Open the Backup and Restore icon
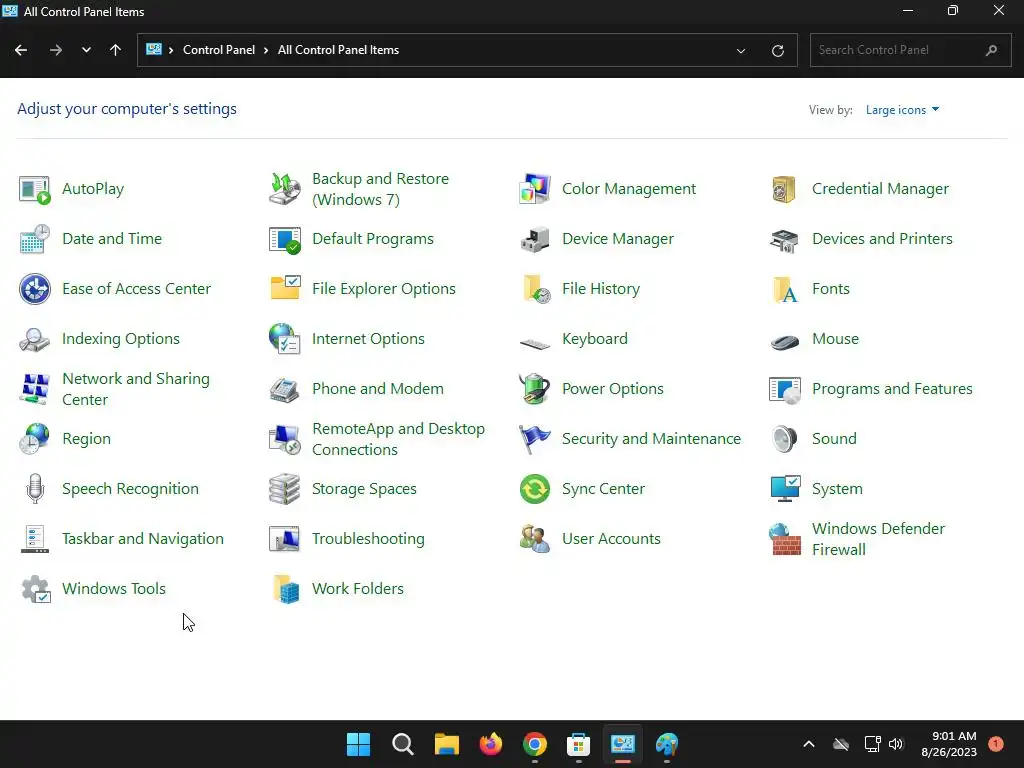Viewport: 1024px width, 768px height. point(285,189)
